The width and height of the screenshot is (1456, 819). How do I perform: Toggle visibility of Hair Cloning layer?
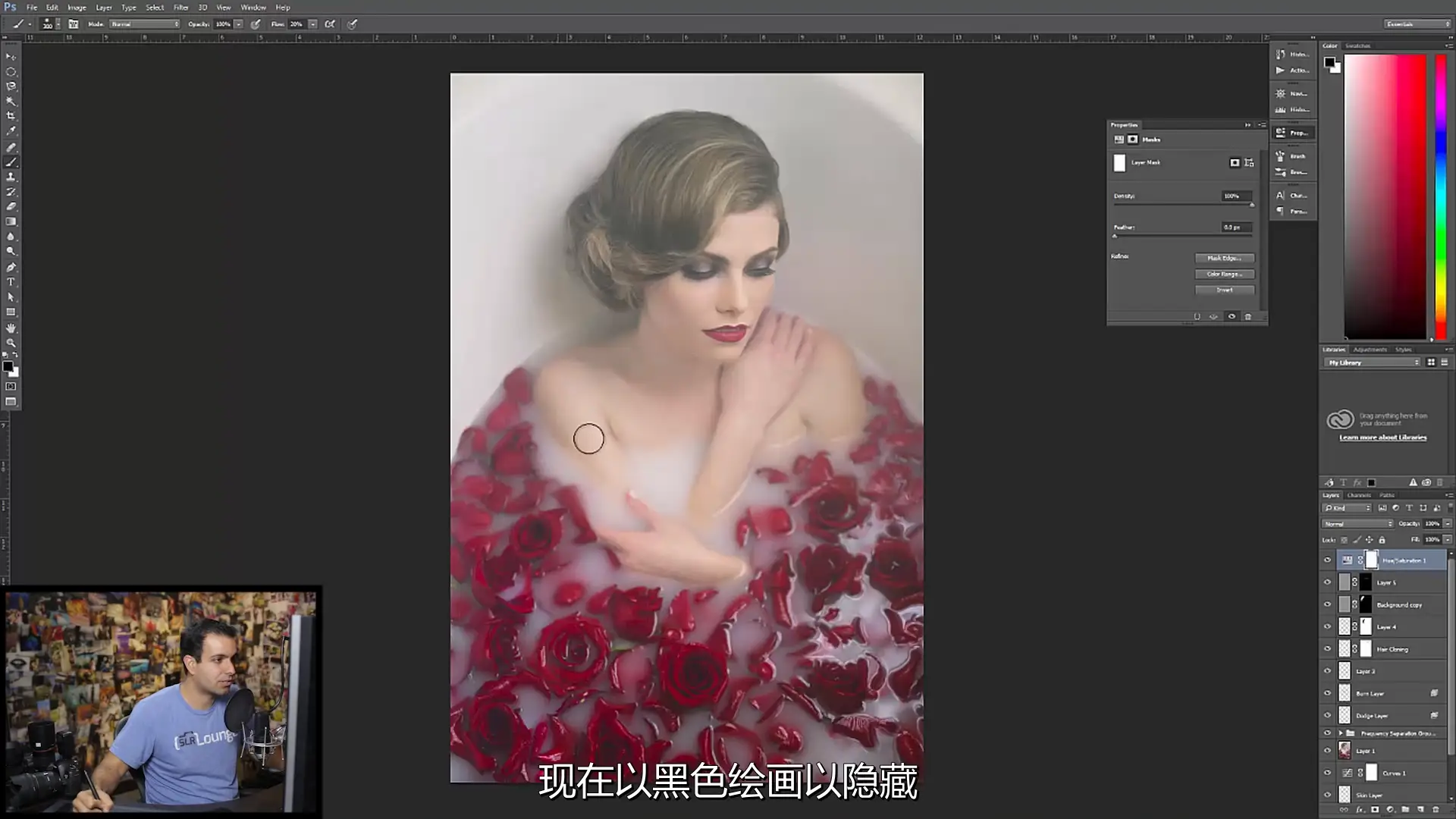coord(1327,649)
